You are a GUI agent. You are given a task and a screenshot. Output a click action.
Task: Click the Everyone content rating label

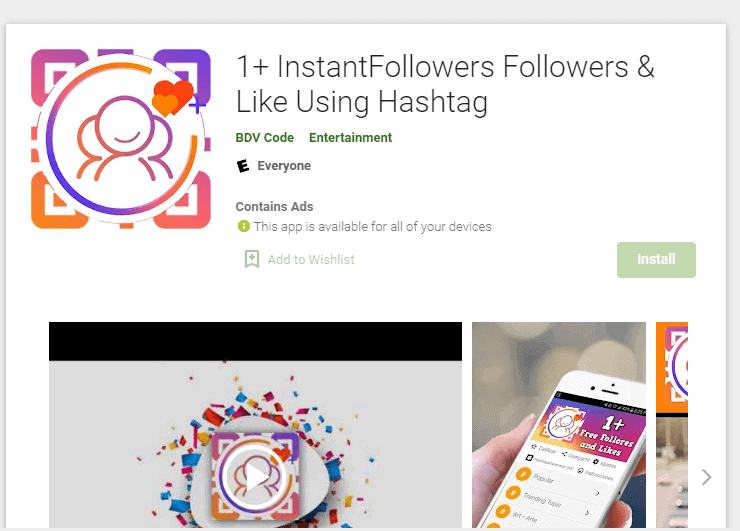284,166
